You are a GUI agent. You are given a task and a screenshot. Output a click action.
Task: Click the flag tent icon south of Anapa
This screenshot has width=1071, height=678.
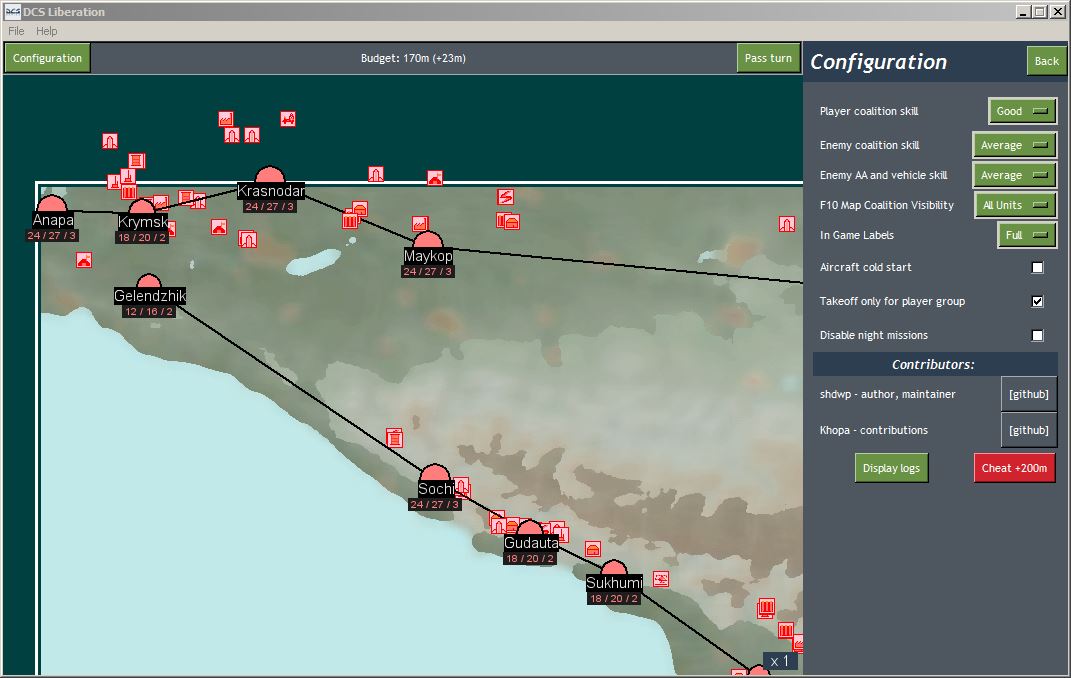pos(83,260)
